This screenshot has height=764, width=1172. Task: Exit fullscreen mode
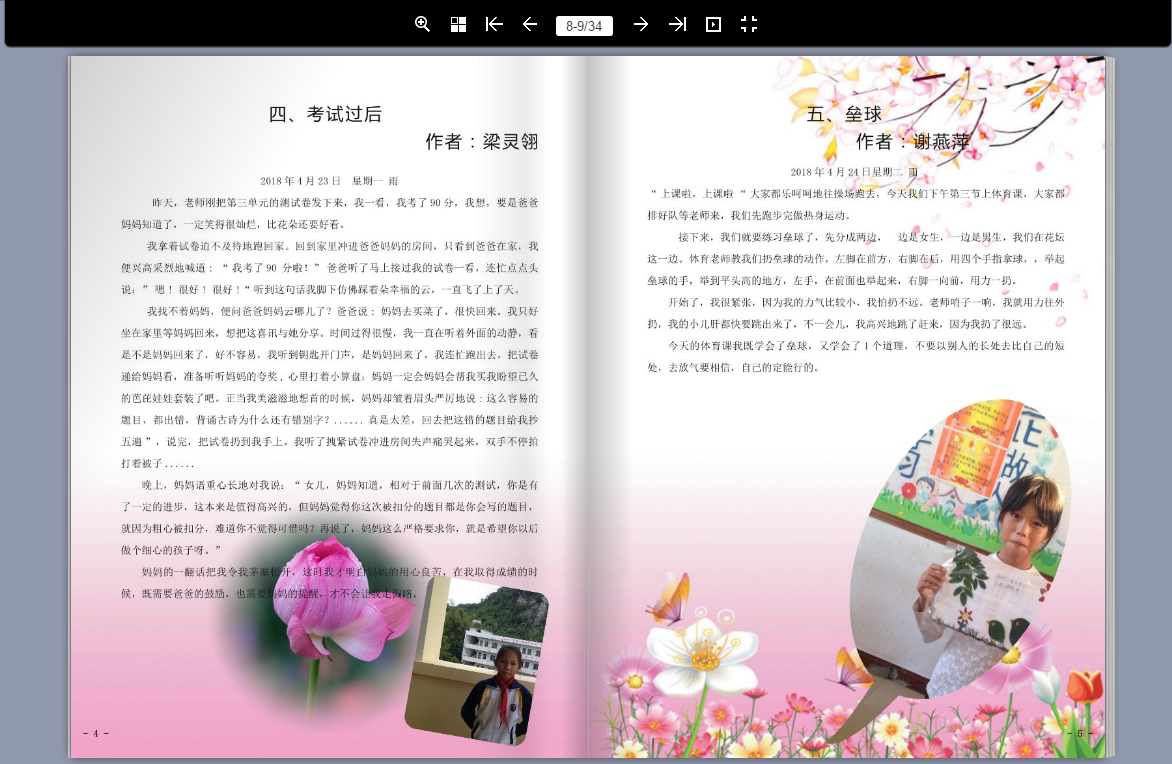click(x=749, y=25)
